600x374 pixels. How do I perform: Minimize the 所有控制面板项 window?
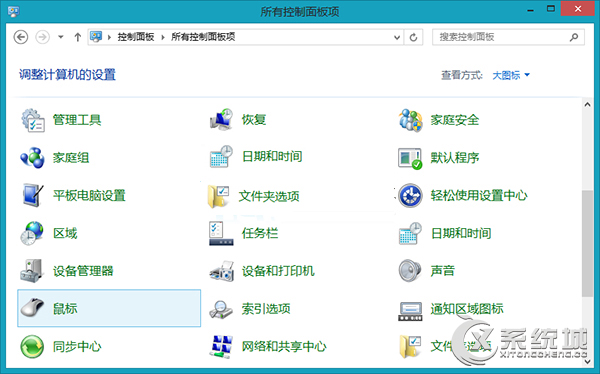pyautogui.click(x=530, y=10)
